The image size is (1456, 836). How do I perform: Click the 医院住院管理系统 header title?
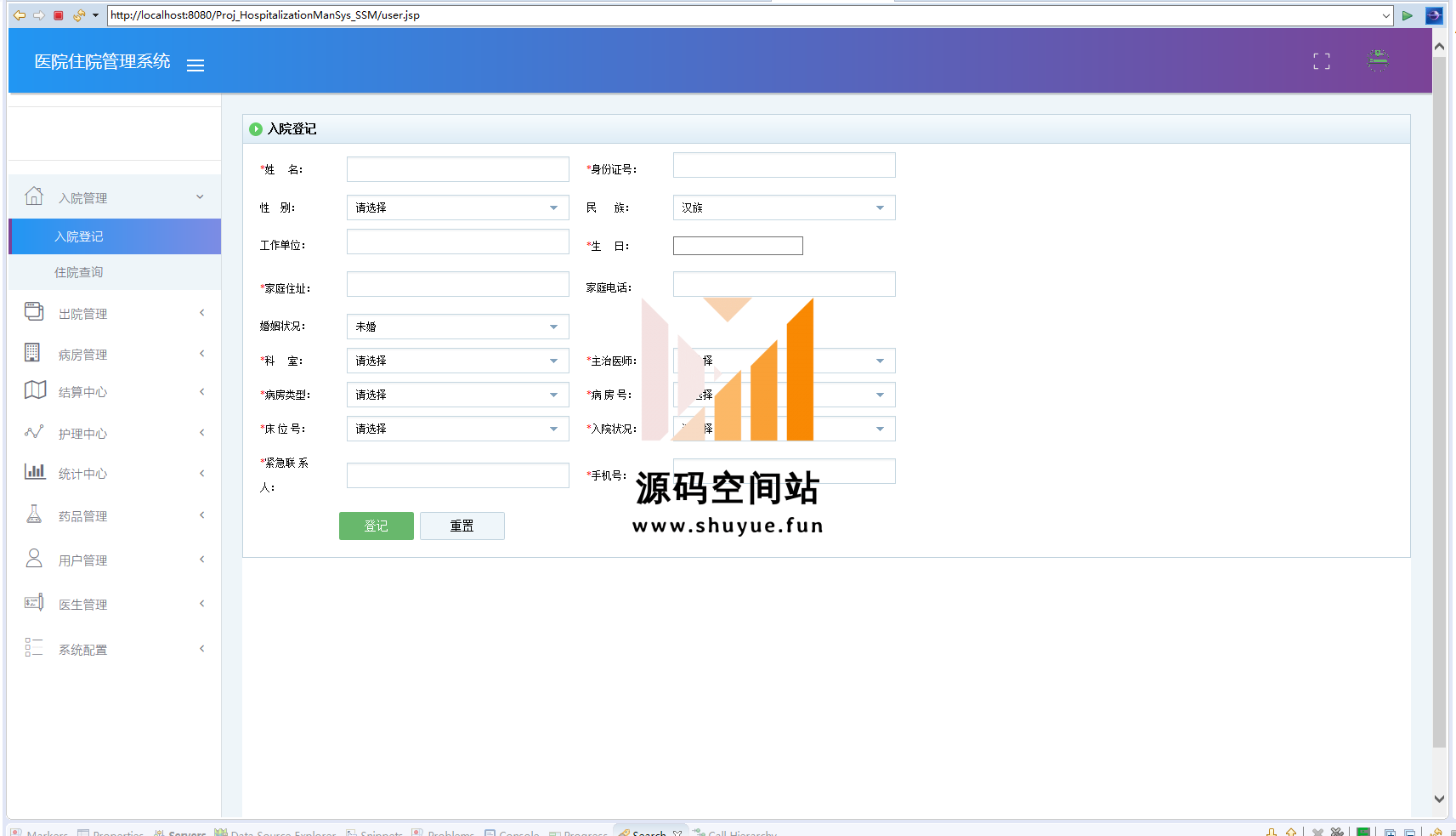[102, 61]
